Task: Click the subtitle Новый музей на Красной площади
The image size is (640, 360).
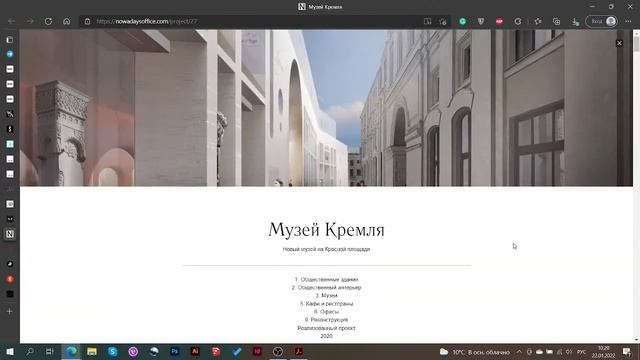Action: point(327,249)
